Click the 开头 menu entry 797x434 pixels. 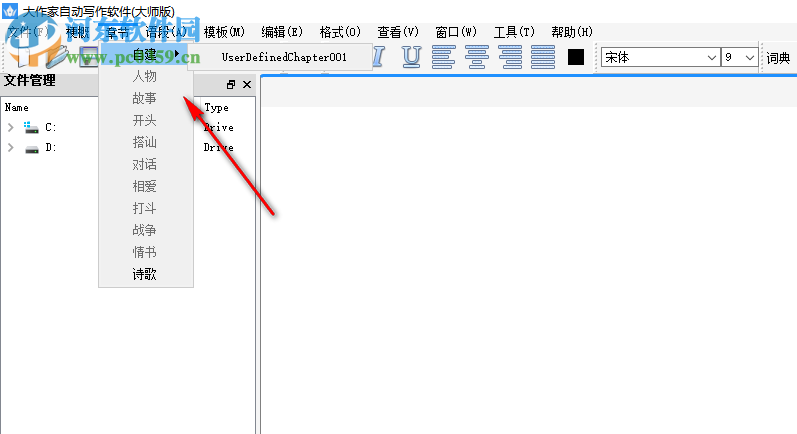tap(145, 120)
